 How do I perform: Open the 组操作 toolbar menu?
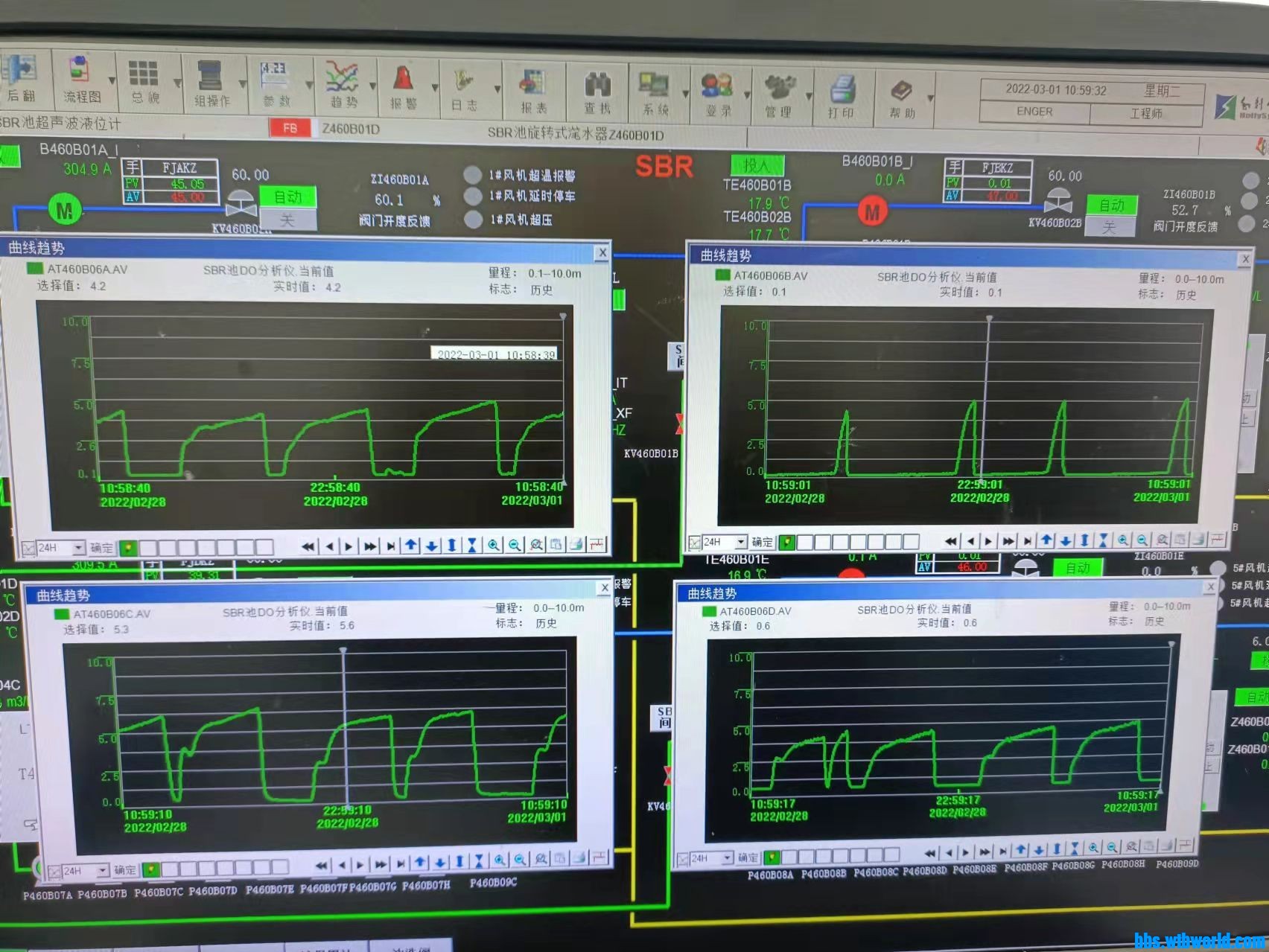coord(211,84)
